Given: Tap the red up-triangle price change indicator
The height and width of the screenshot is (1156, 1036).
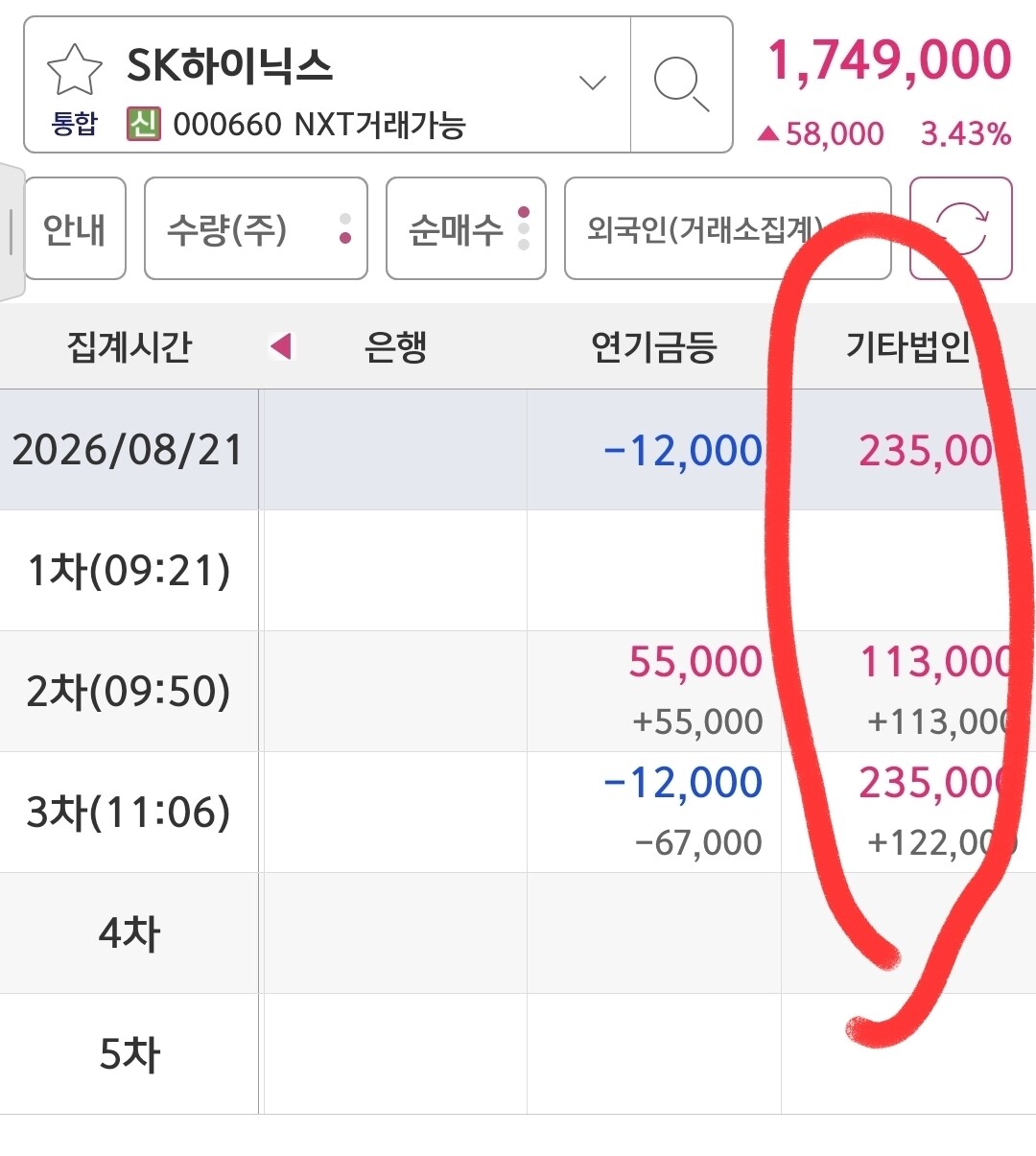Looking at the screenshot, I should (767, 134).
